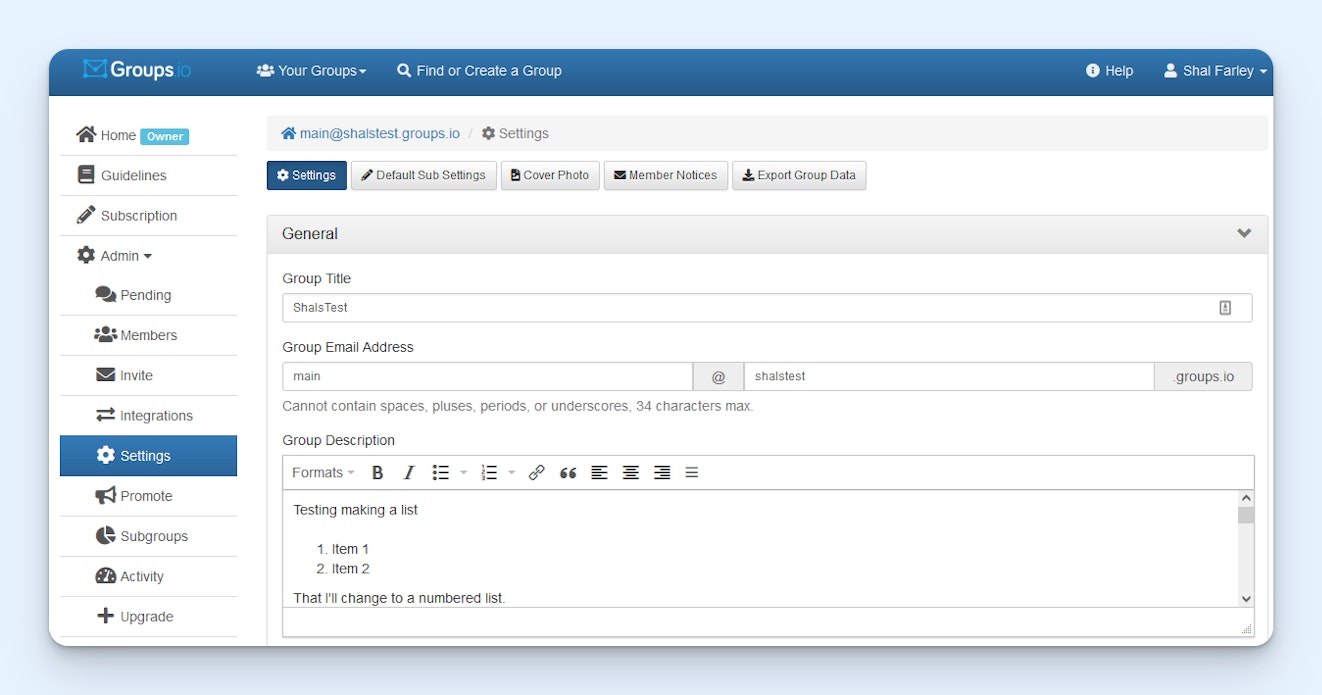Viewport: 1322px width, 695px height.
Task: Click the description editor scrollbar down arrow
Action: coord(1246,598)
